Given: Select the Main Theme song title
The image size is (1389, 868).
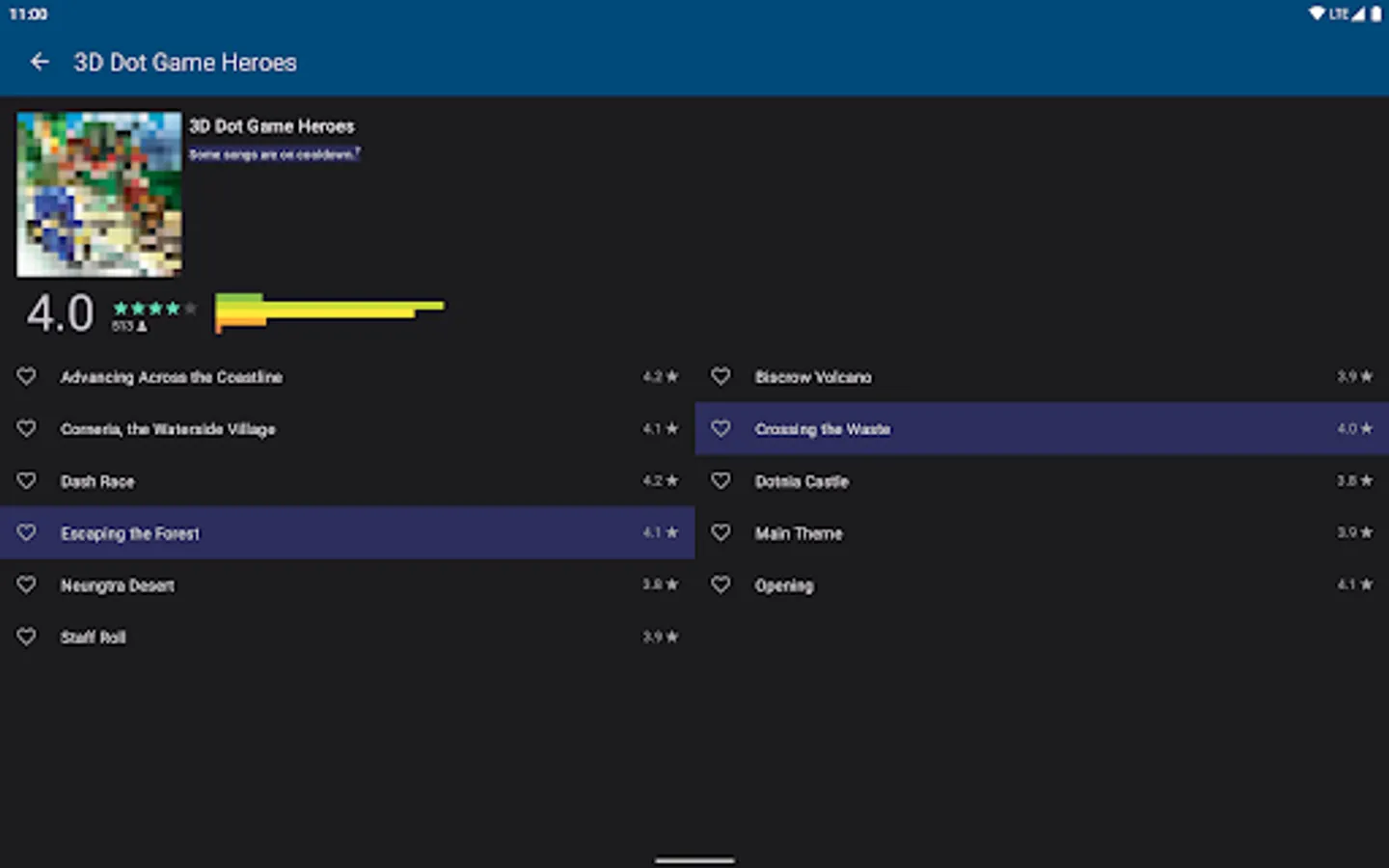Looking at the screenshot, I should (799, 533).
